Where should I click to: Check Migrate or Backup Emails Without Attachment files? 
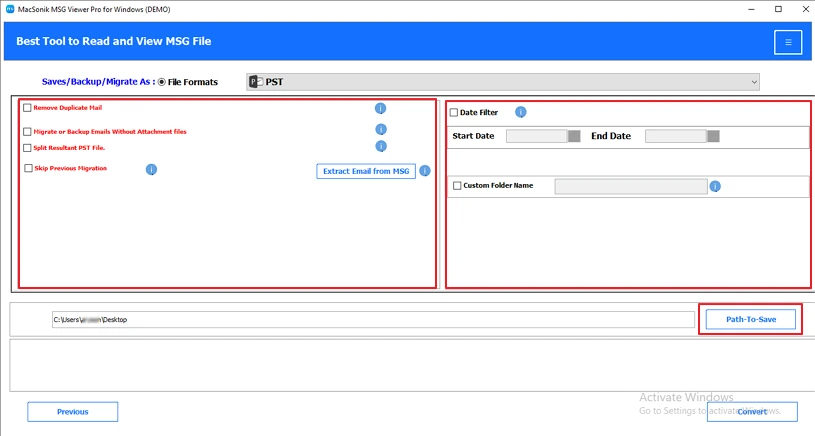[27, 132]
